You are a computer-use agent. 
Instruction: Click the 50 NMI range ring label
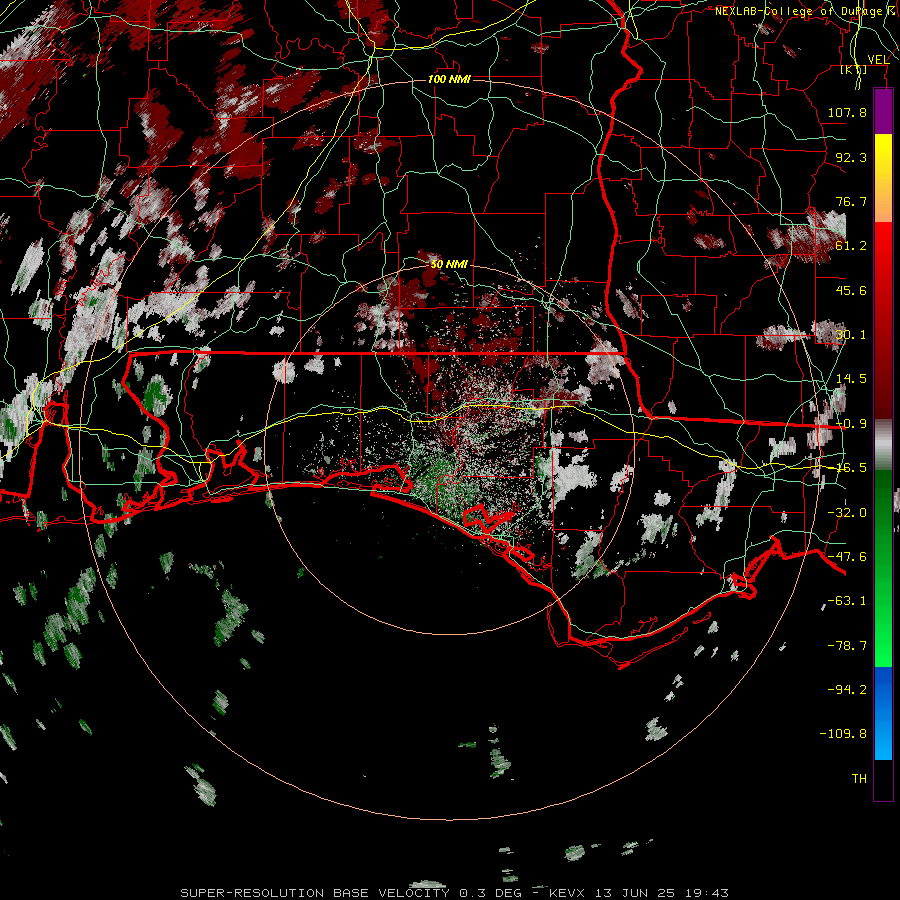[x=449, y=264]
